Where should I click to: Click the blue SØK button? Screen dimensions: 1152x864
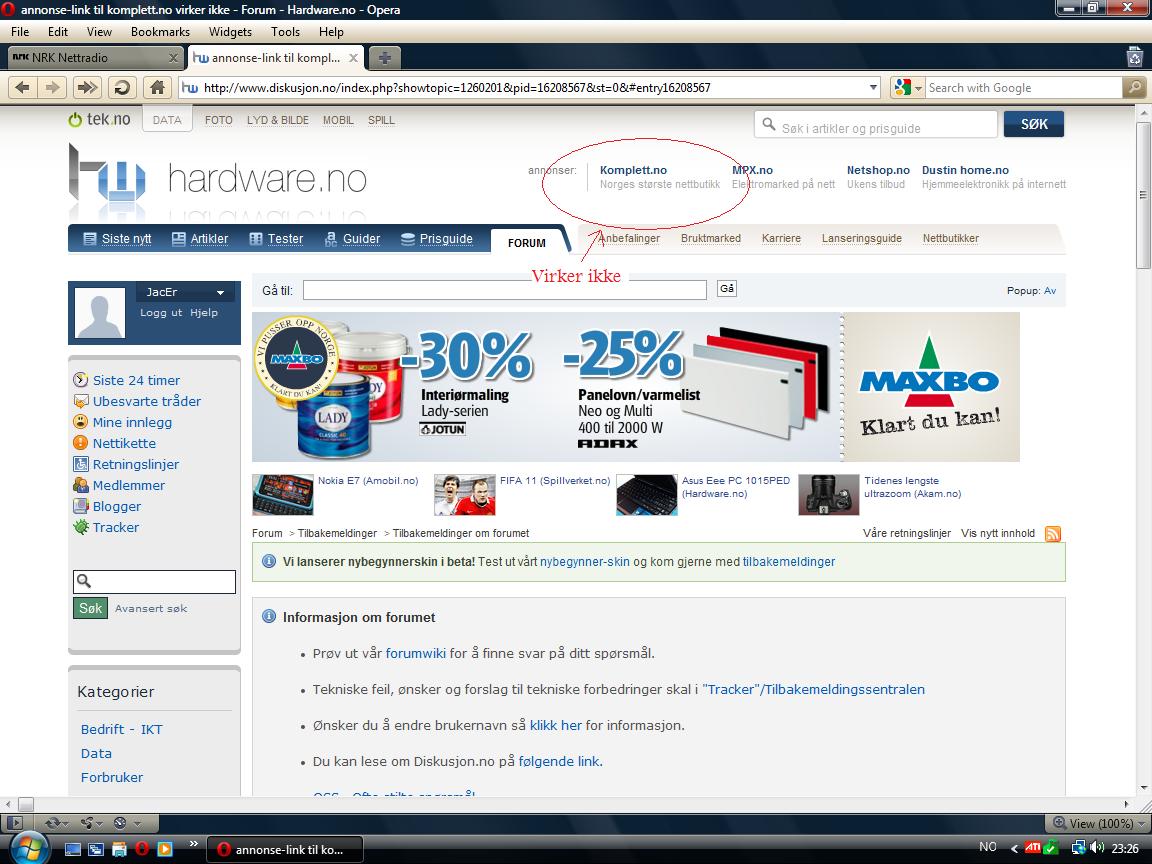click(1034, 124)
